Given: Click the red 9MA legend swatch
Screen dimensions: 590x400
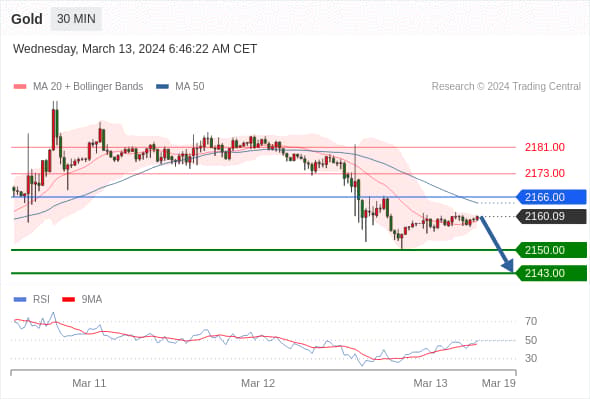Looking at the screenshot, I should [x=68, y=300].
